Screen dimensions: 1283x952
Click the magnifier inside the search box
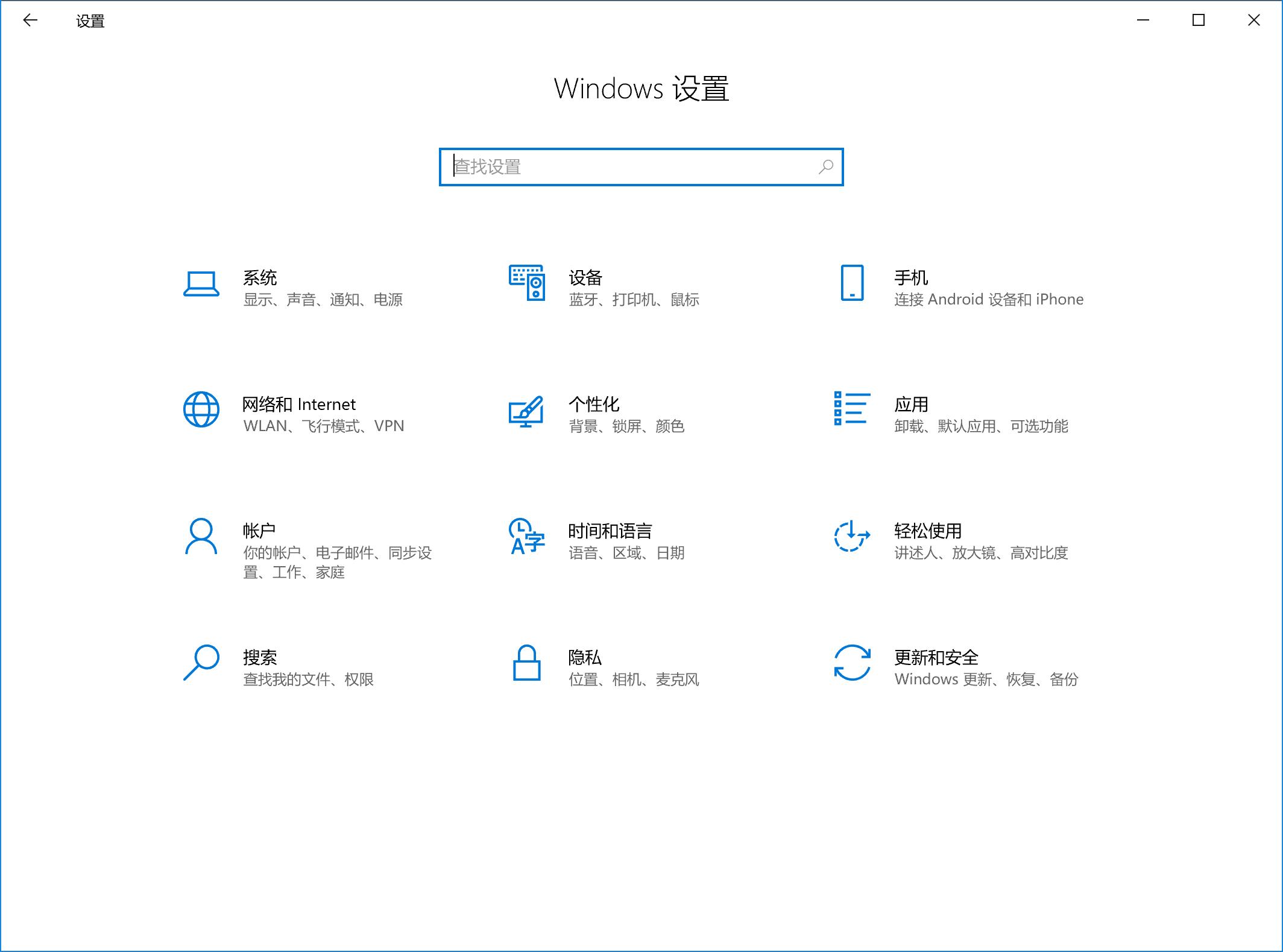point(827,168)
